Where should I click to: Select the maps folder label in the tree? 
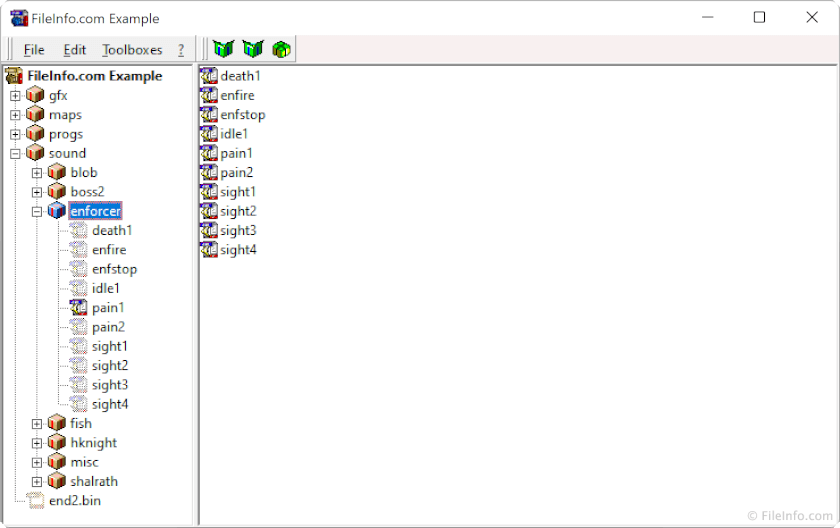coord(65,115)
